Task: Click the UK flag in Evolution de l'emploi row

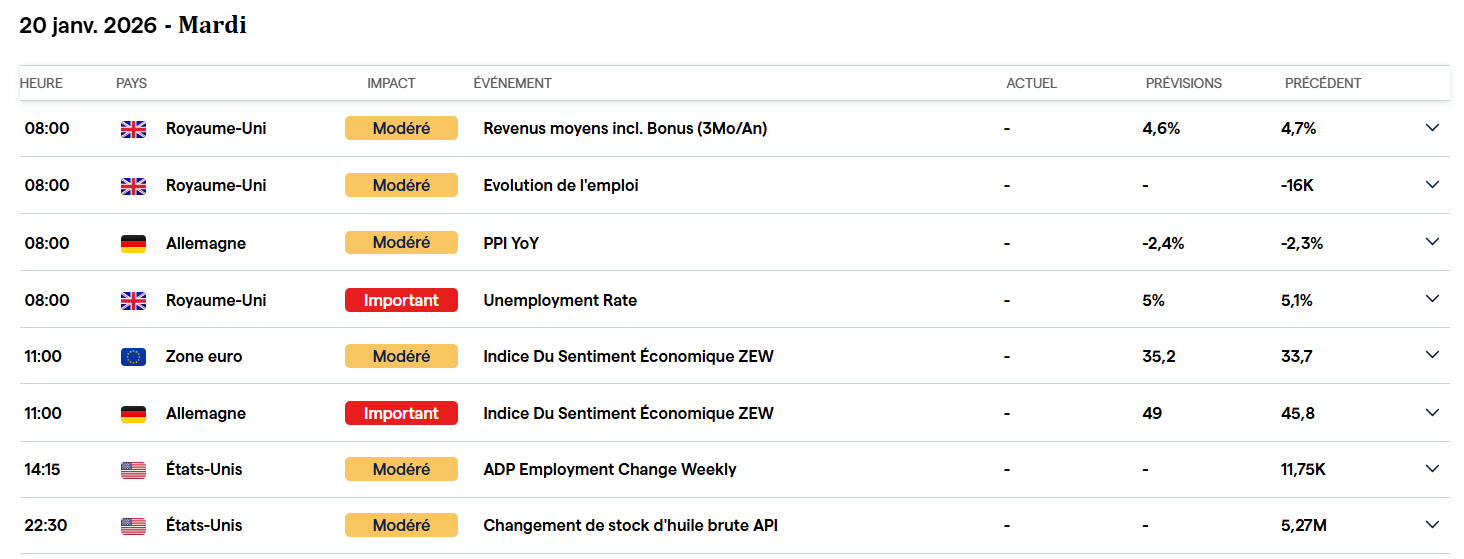Action: [x=133, y=186]
